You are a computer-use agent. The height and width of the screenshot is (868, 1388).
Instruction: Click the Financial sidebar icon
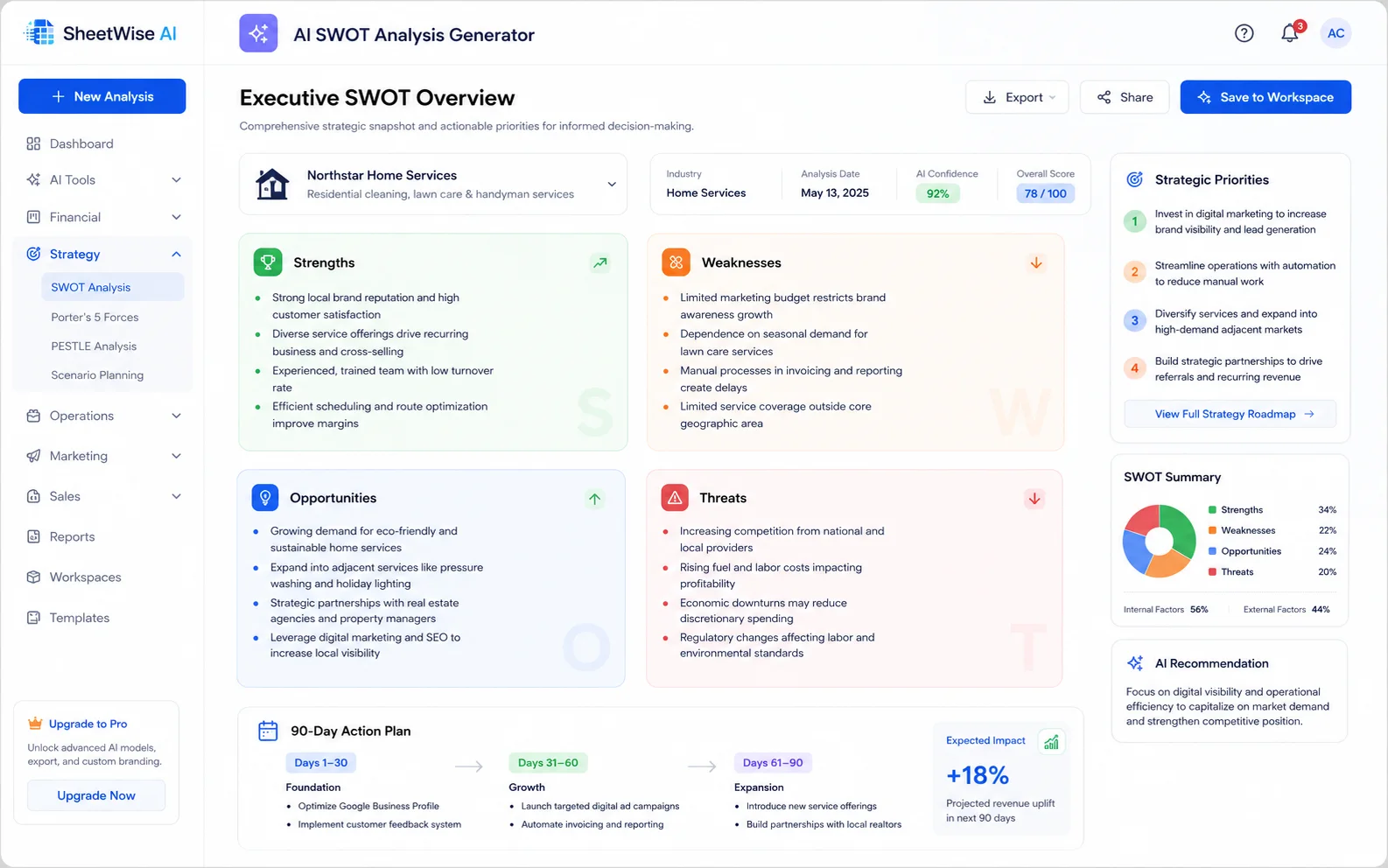tap(33, 217)
